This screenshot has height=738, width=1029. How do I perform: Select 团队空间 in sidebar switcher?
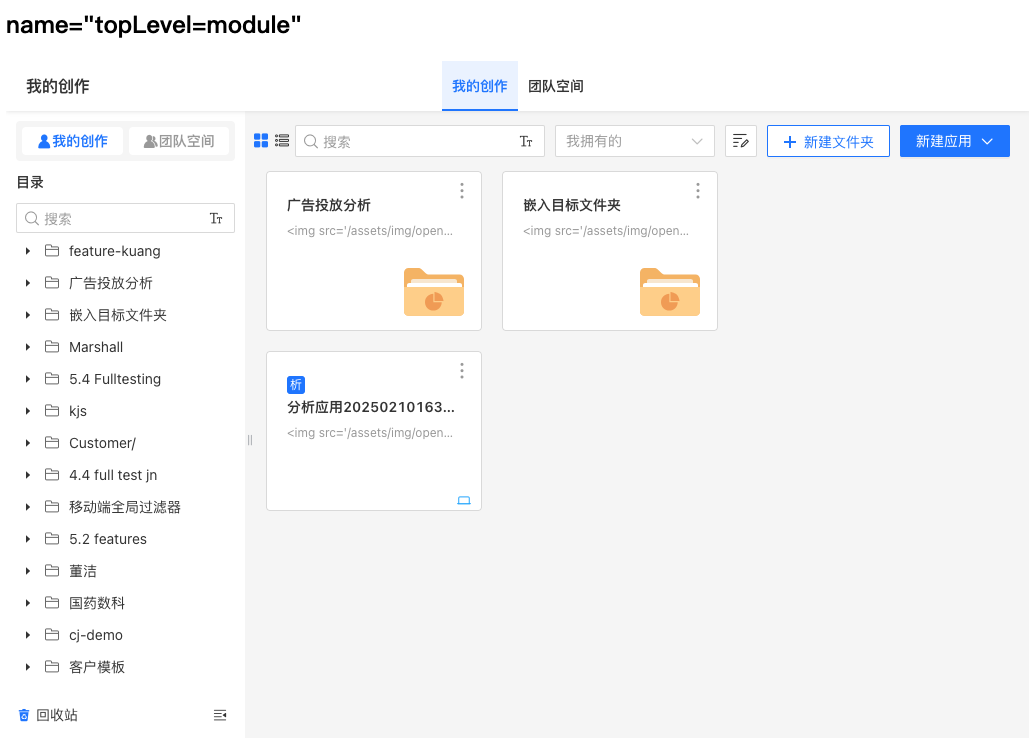[x=179, y=141]
